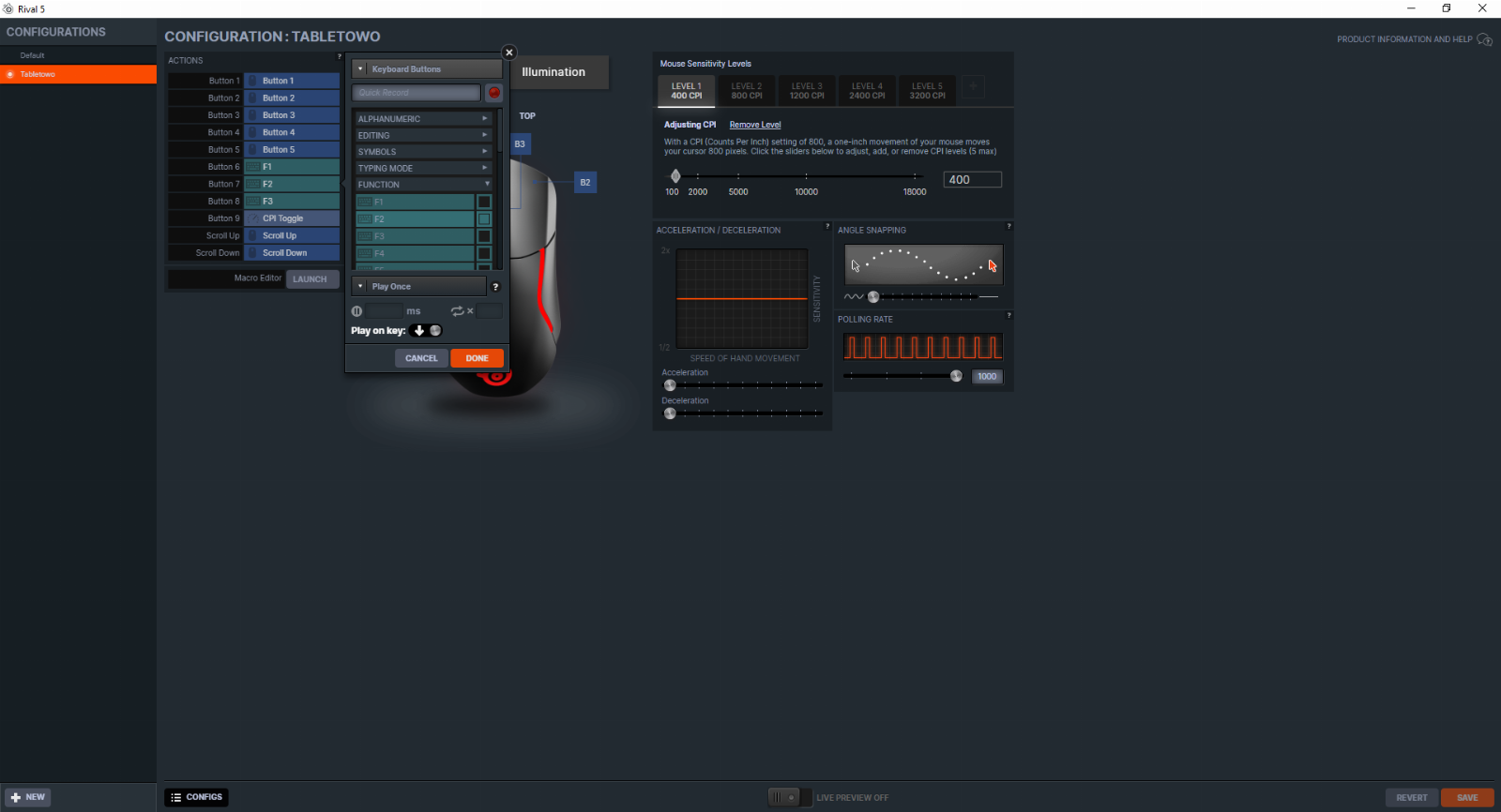Open Product Information and Help chat icon
This screenshot has height=812, width=1501.
pyautogui.click(x=1484, y=39)
